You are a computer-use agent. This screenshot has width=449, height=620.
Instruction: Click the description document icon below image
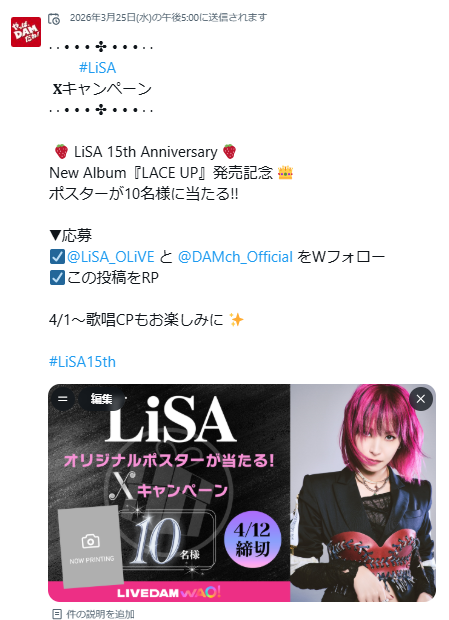coord(57,614)
